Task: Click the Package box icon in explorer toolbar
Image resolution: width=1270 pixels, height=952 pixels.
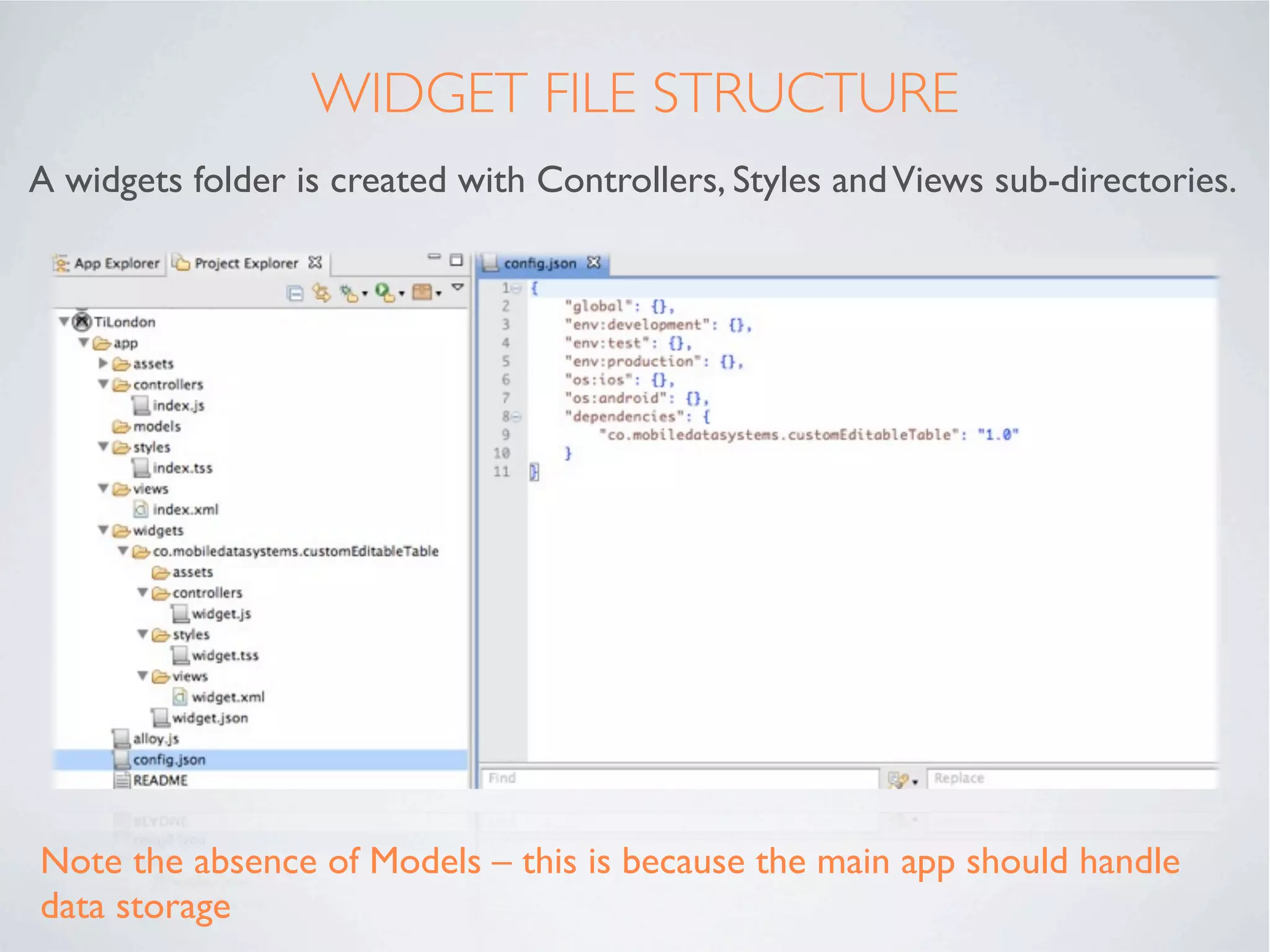Action: point(422,292)
